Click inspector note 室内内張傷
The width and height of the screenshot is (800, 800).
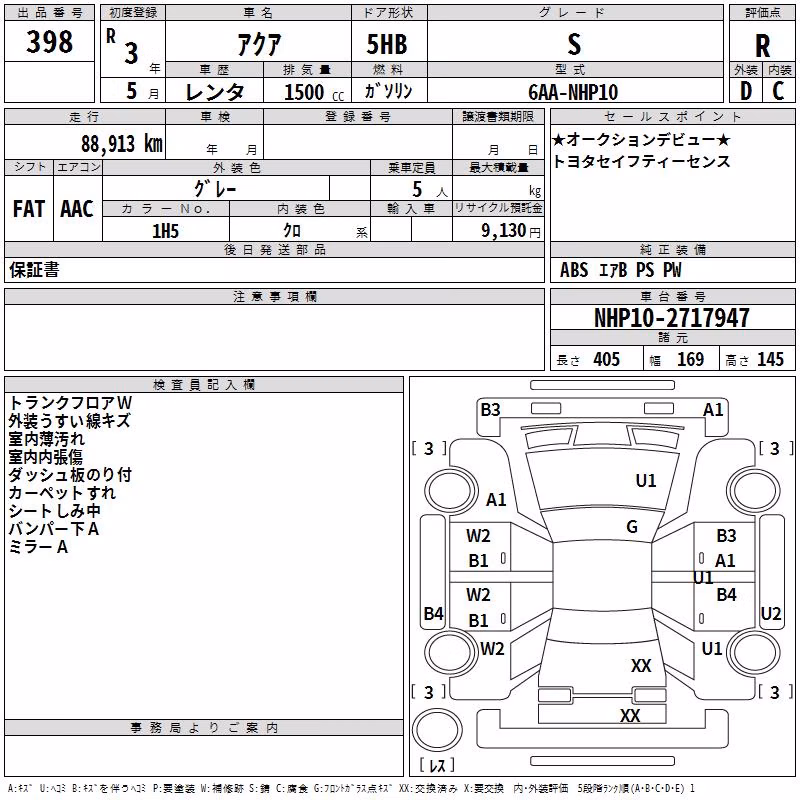[x=45, y=457]
